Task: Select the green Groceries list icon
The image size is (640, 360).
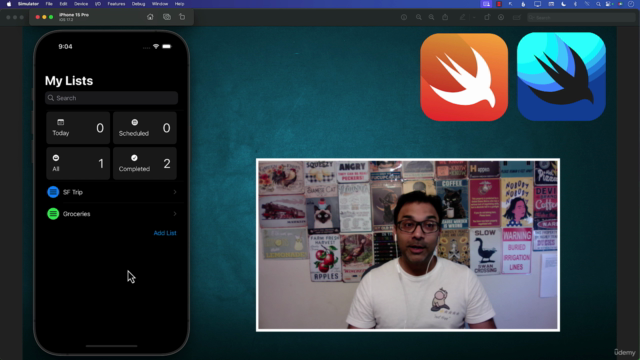Action: click(53, 213)
